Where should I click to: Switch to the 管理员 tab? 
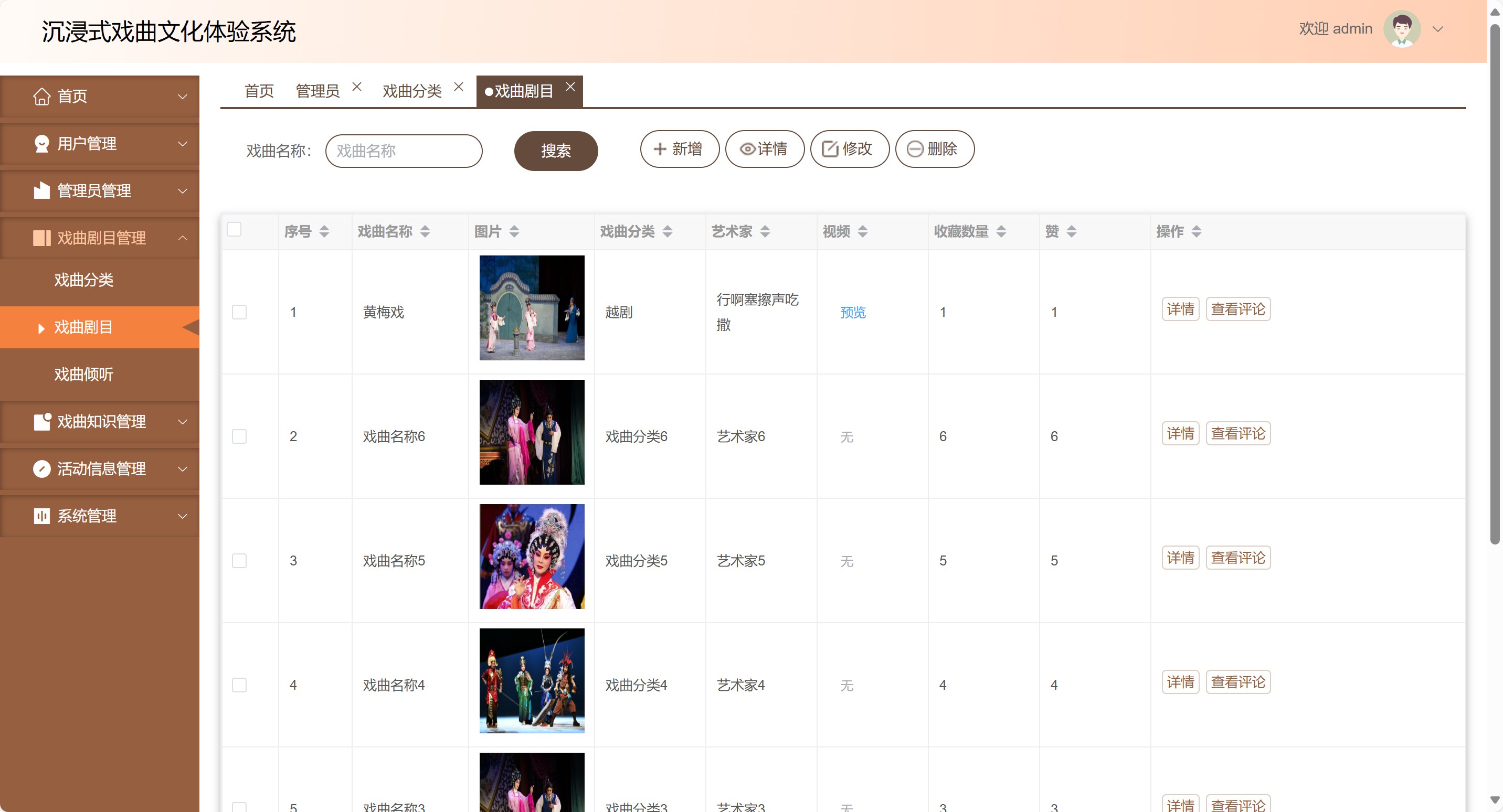(317, 91)
